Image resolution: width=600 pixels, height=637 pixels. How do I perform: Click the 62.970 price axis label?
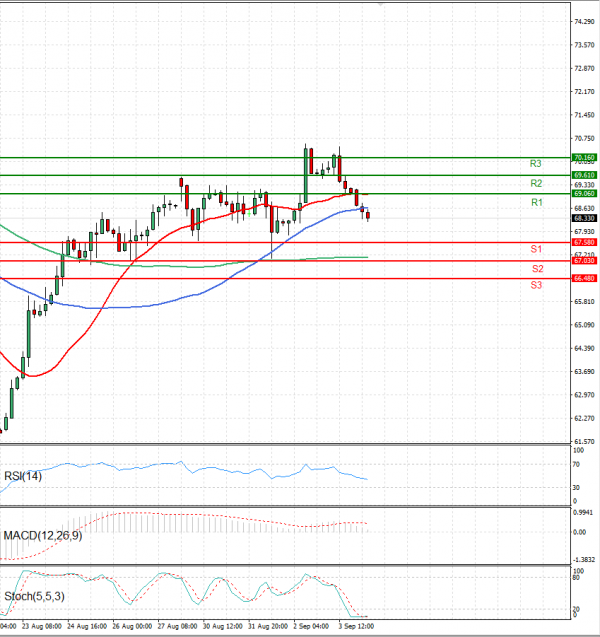pyautogui.click(x=584, y=395)
